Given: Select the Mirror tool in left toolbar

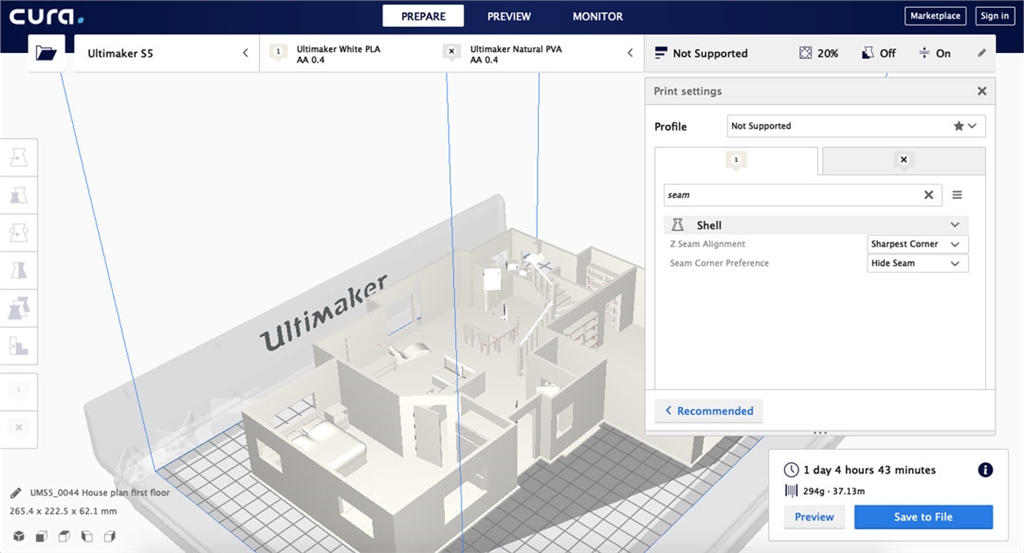Looking at the screenshot, I should [x=19, y=269].
